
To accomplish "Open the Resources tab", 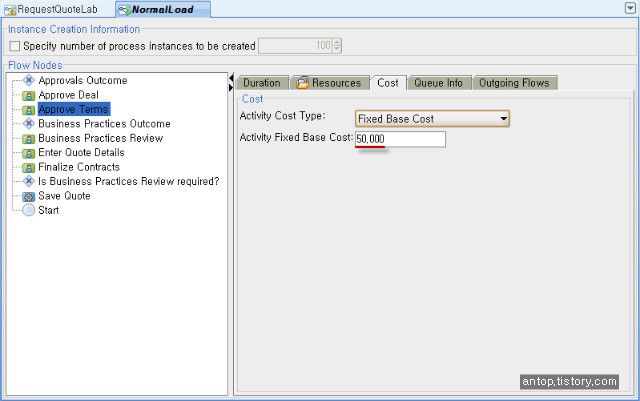I will click(329, 83).
